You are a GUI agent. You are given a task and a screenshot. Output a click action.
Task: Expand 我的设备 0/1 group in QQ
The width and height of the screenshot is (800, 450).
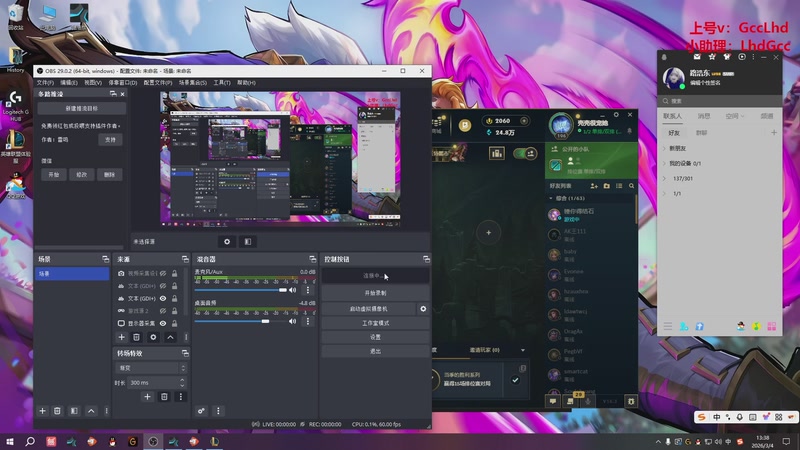click(x=664, y=163)
